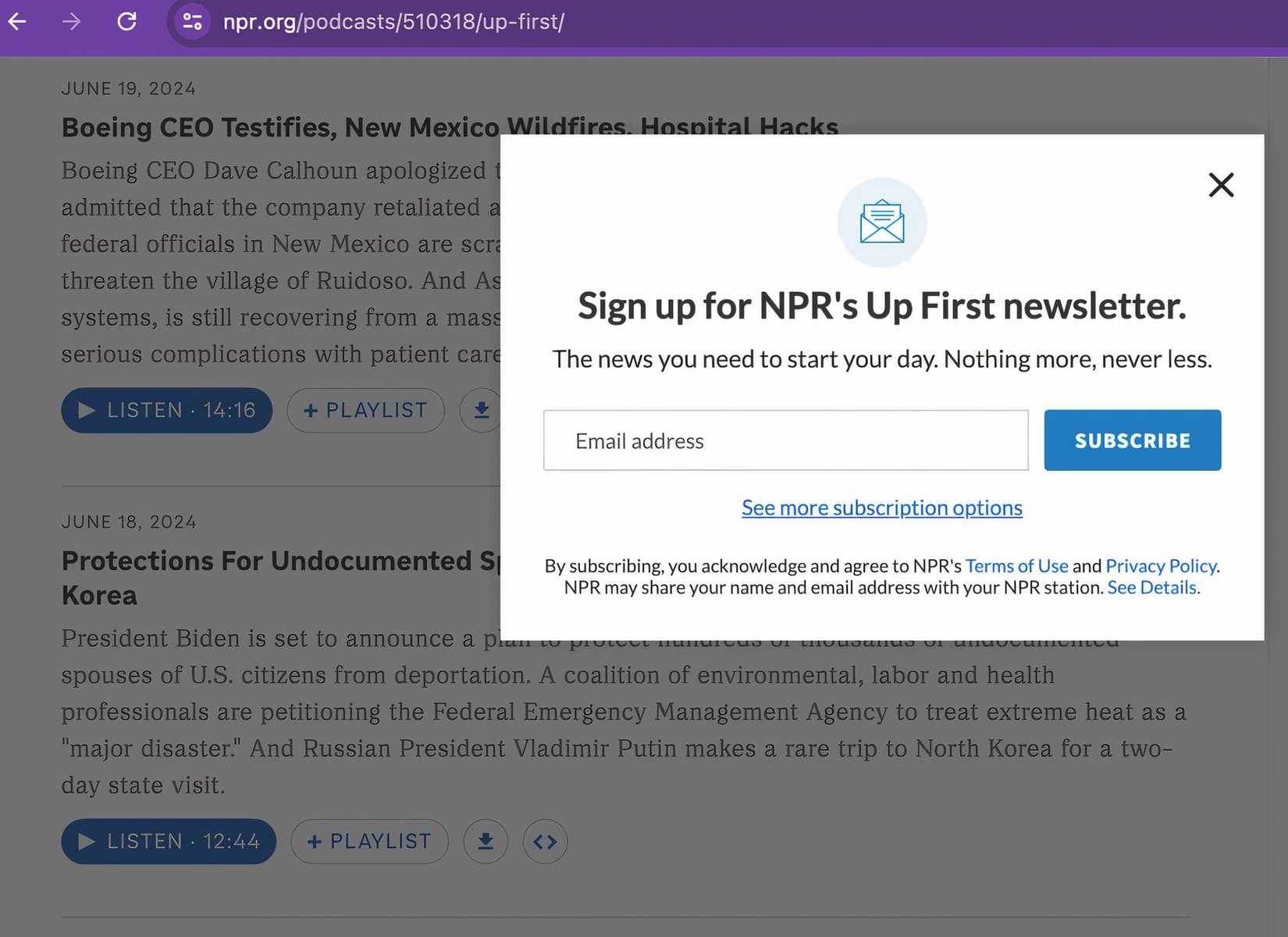This screenshot has height=937, width=1288.
Task: Click the Email address input field
Action: (x=785, y=440)
